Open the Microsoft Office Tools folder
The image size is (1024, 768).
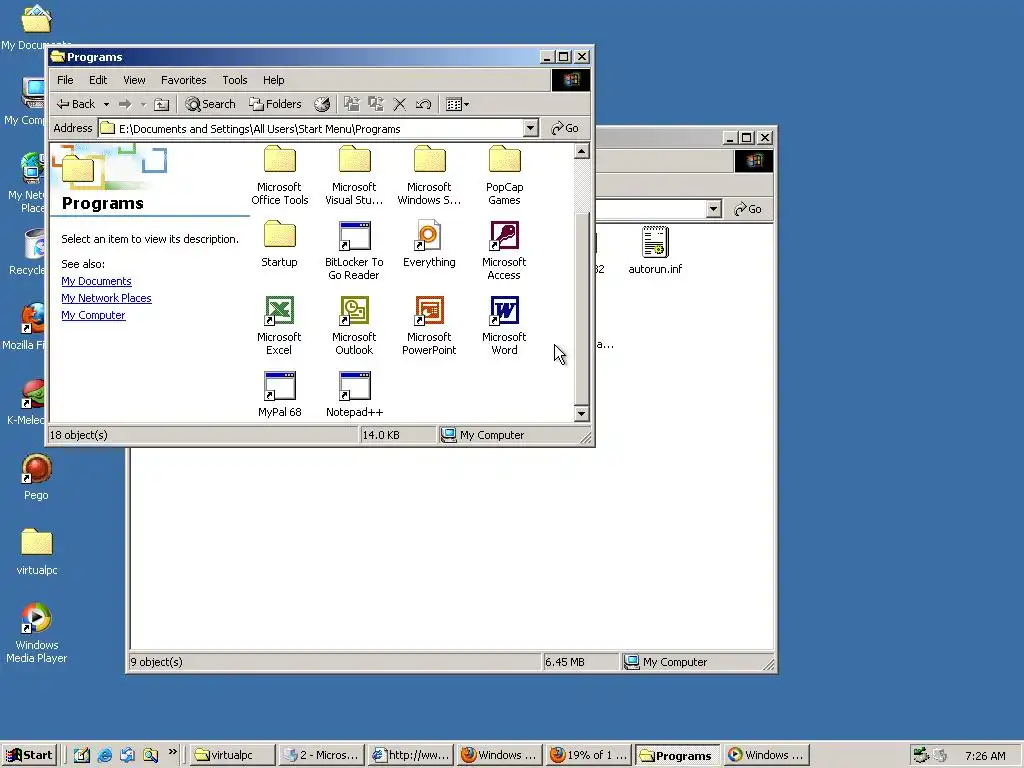pyautogui.click(x=280, y=175)
